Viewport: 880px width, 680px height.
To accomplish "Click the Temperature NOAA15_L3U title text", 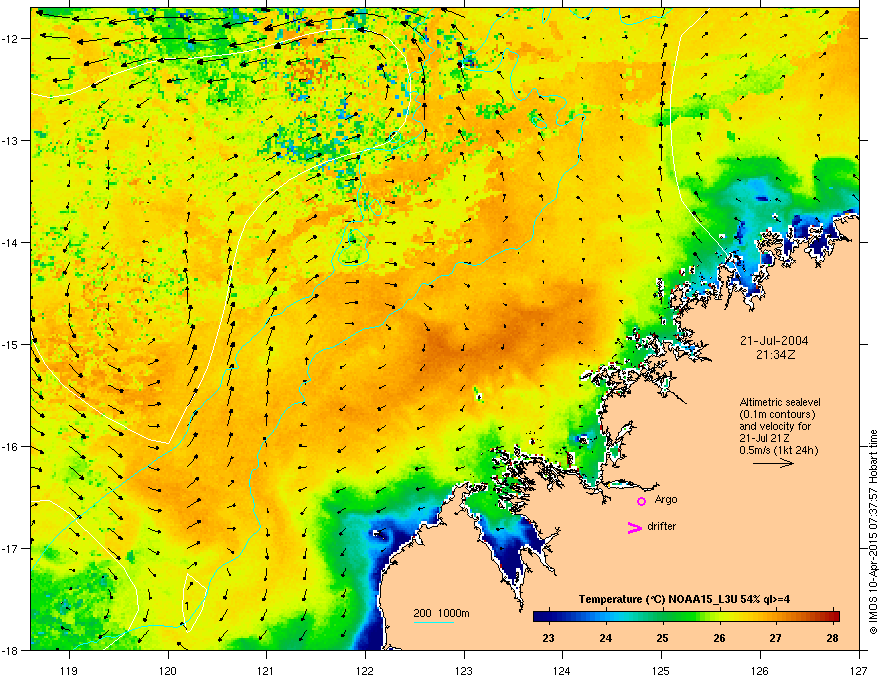I will click(x=684, y=599).
